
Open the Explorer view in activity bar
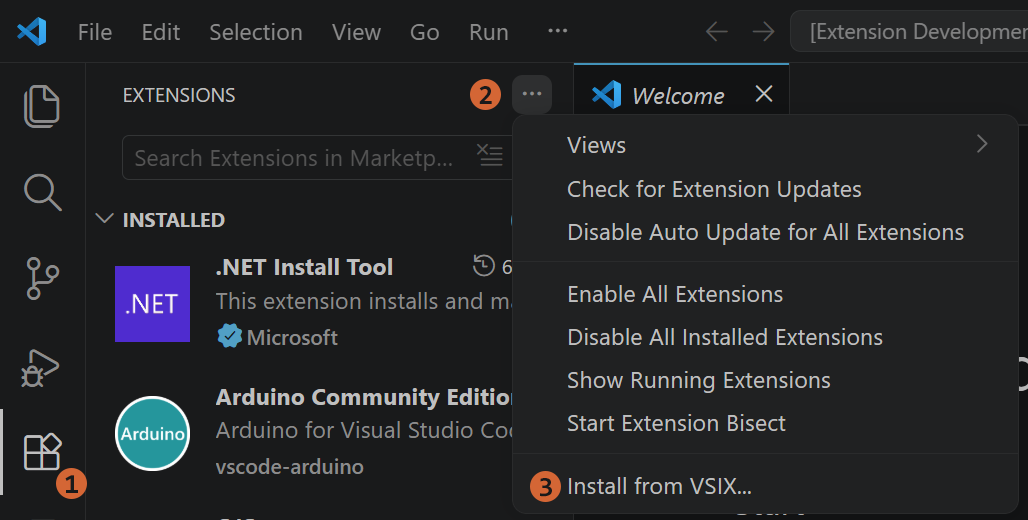(42, 106)
